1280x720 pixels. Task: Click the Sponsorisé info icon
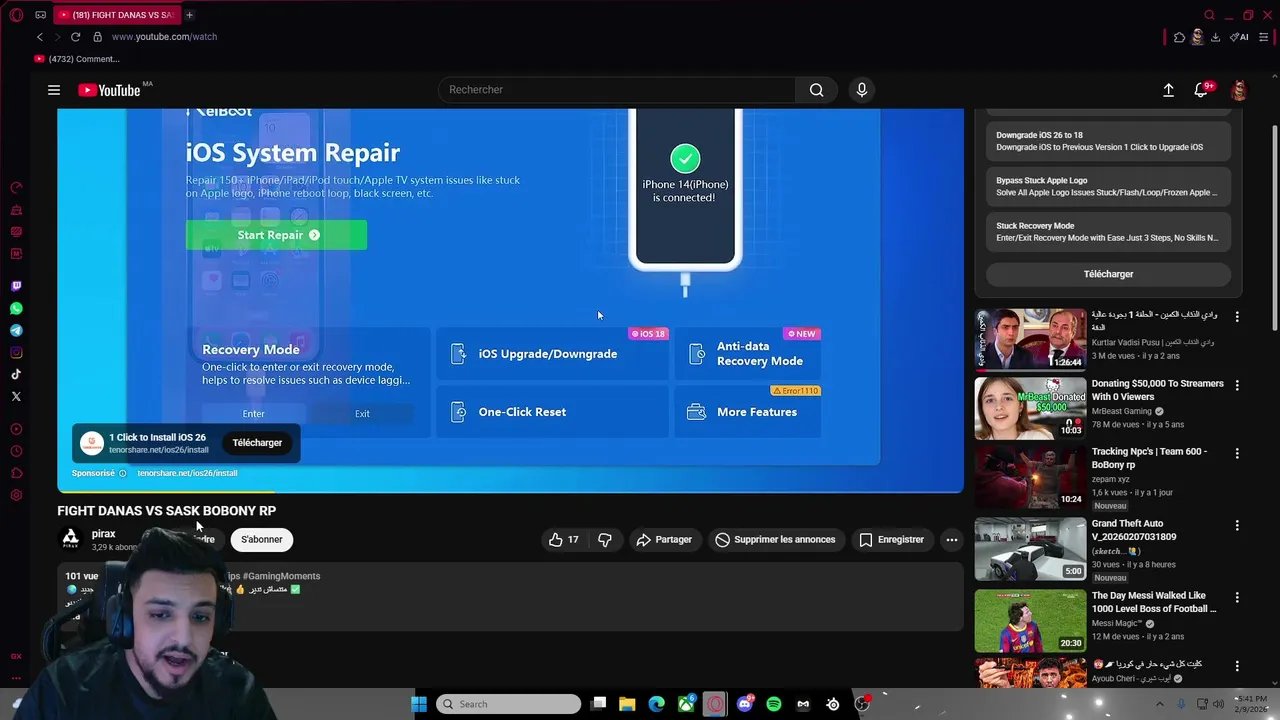click(123, 473)
